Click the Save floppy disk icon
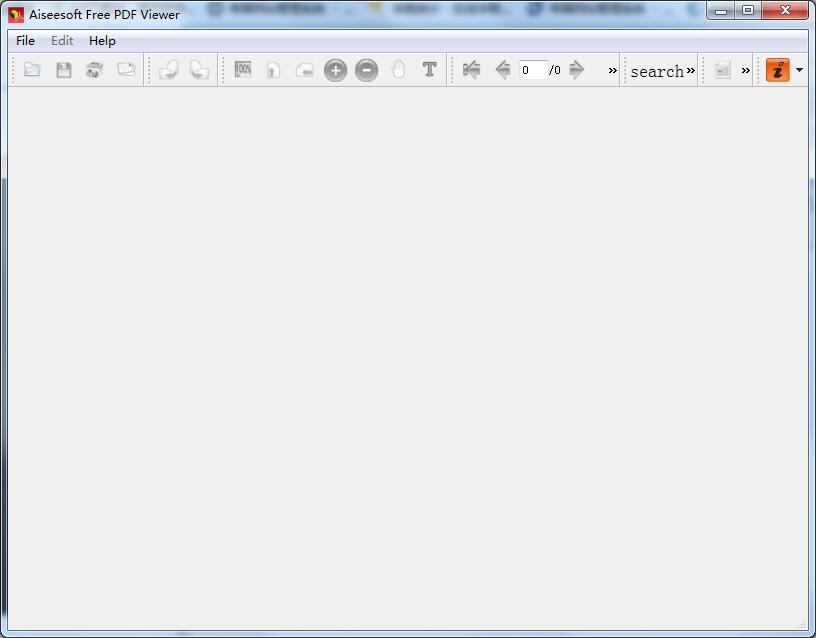 pyautogui.click(x=63, y=70)
